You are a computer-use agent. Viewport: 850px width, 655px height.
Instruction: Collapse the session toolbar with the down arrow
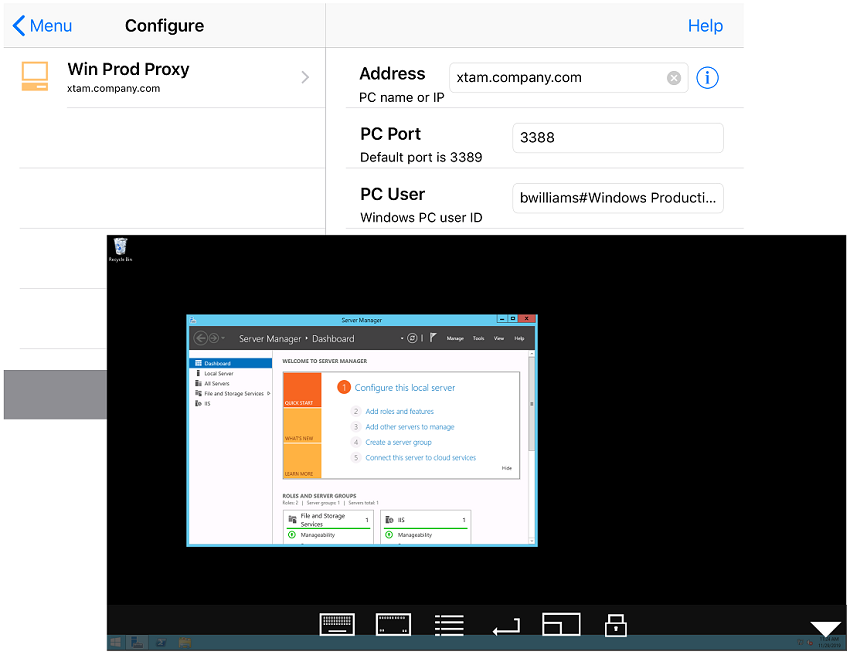click(x=824, y=628)
